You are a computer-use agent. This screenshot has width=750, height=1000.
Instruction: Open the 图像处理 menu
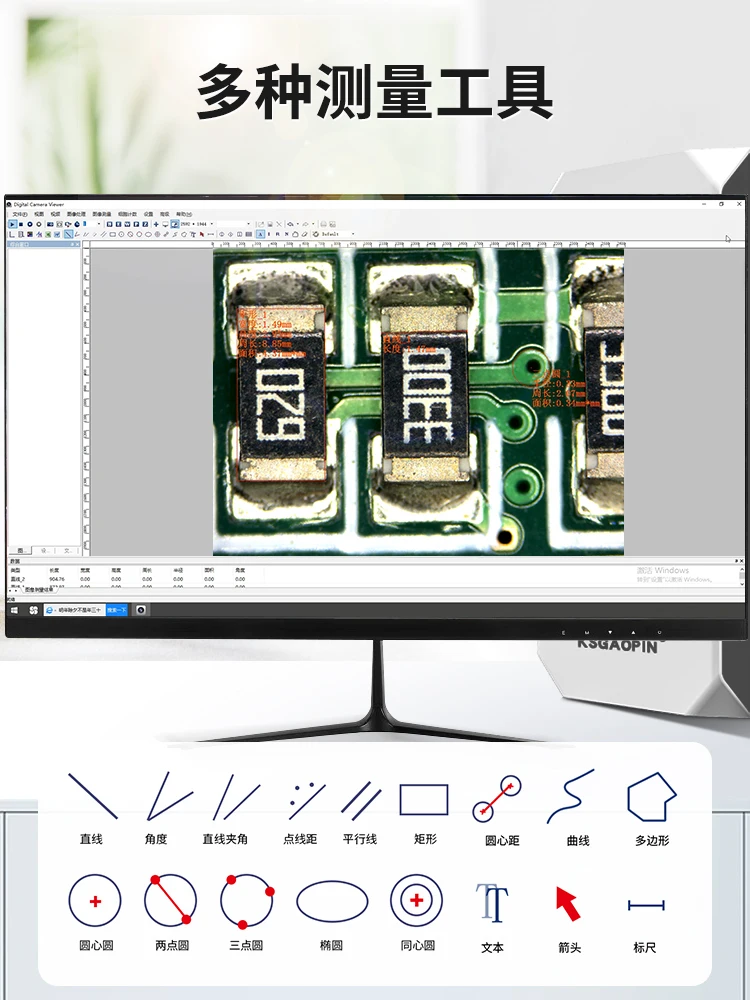click(x=76, y=214)
